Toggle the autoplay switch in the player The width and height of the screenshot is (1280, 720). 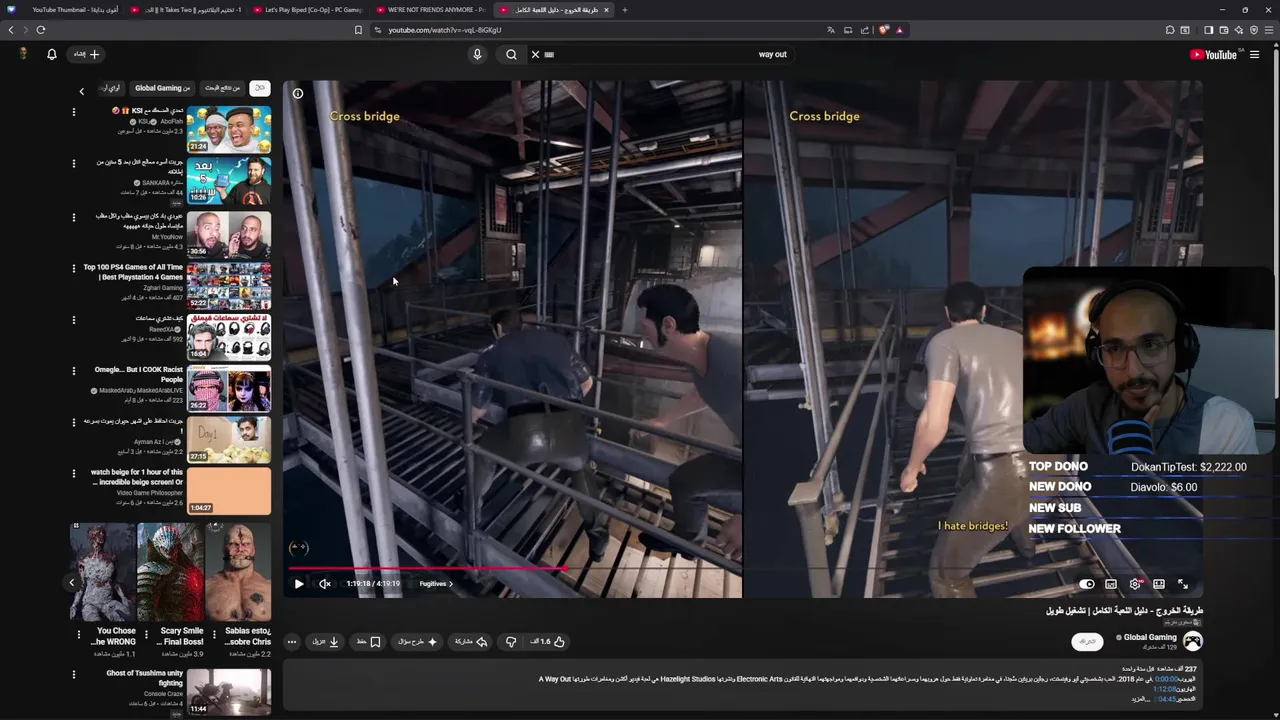click(x=1087, y=584)
